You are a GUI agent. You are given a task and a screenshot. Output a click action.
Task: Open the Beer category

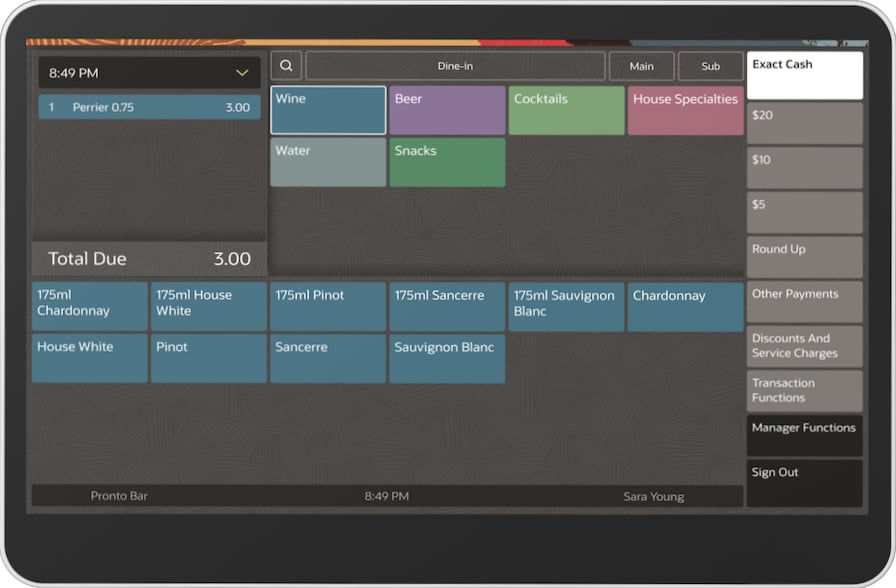[x=447, y=110]
